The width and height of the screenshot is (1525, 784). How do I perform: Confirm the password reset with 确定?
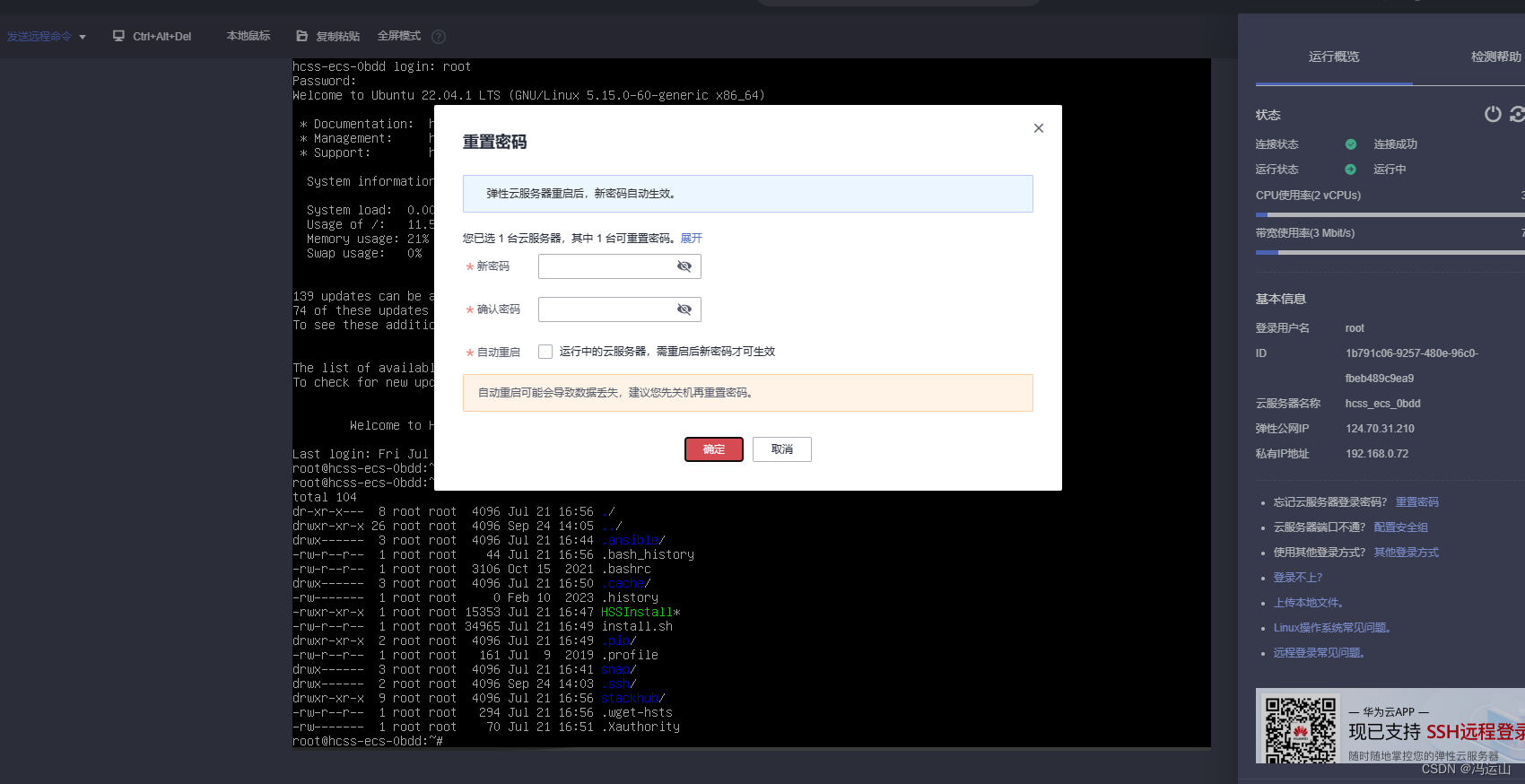point(714,449)
